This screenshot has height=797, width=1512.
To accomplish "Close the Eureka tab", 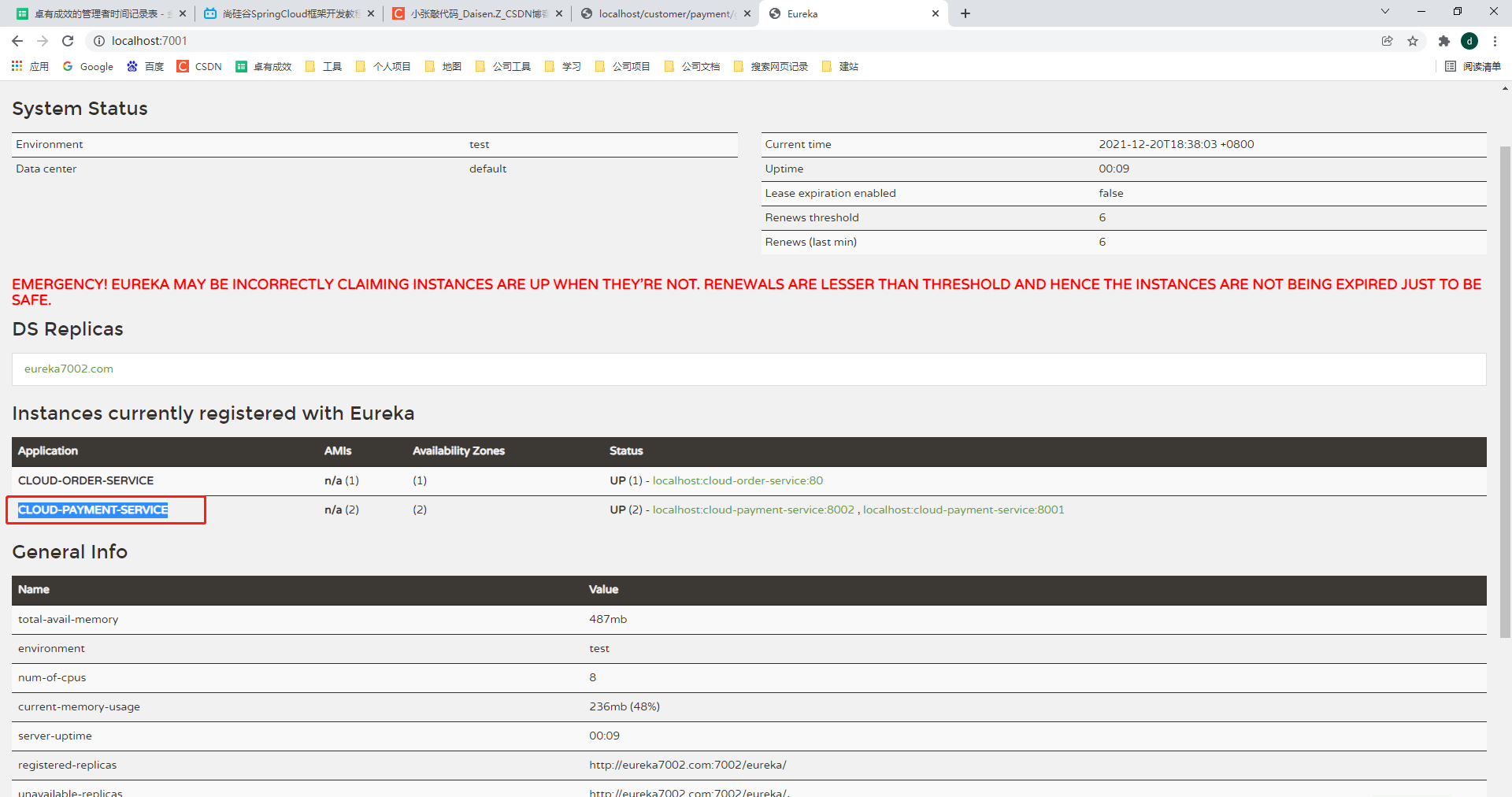I will point(936,13).
